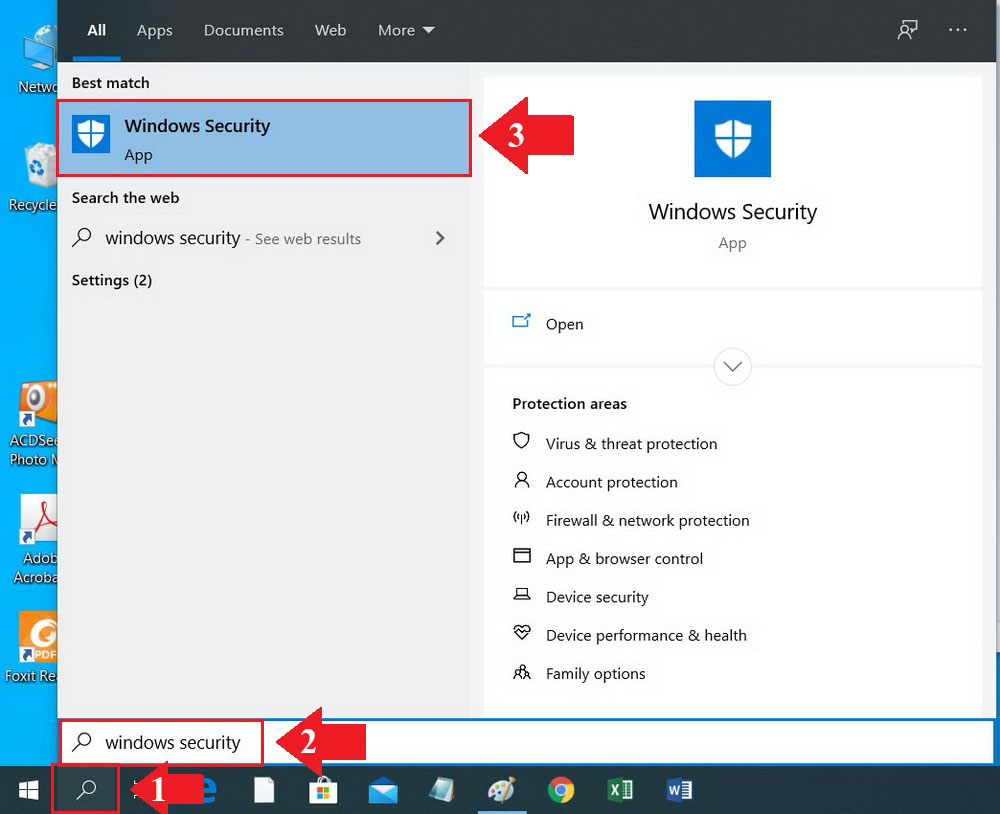Expand actions with the circled chevron
The width and height of the screenshot is (1000, 814).
point(732,366)
